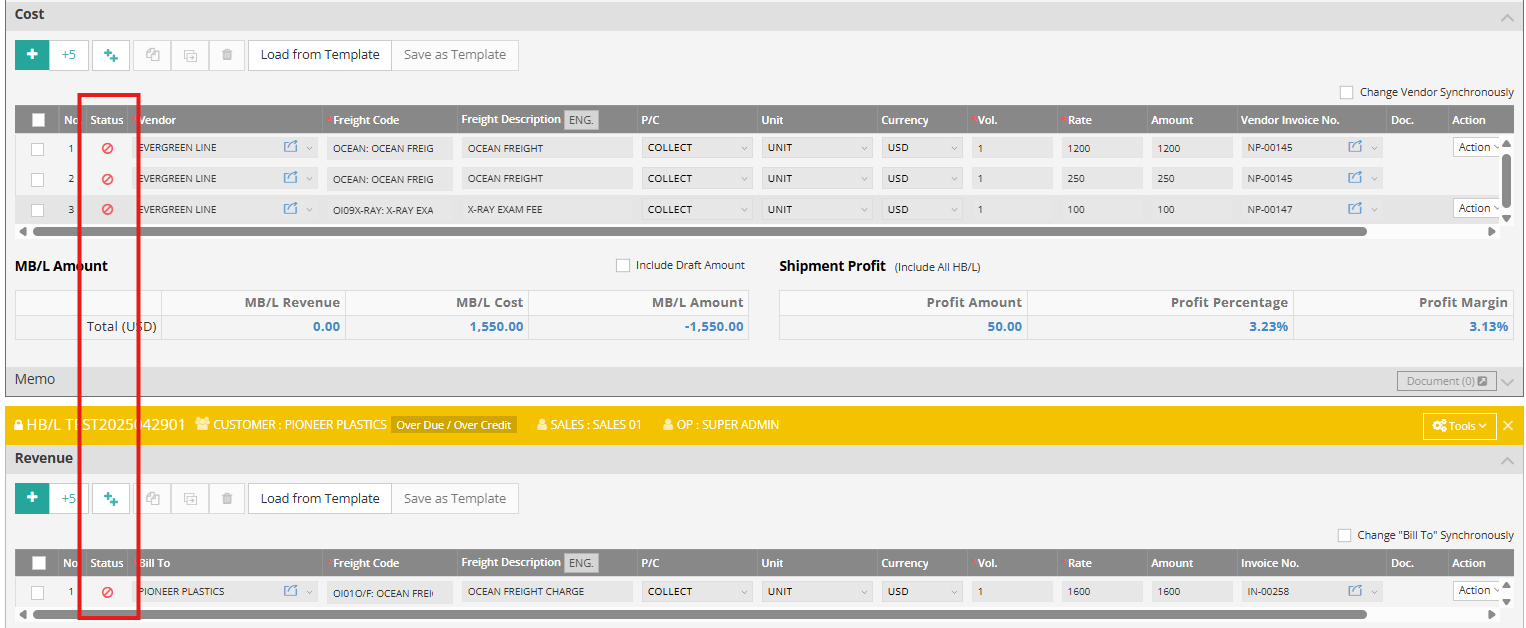Open Currency dropdown in Revenue row 1
This screenshot has height=628, width=1526.
921,592
